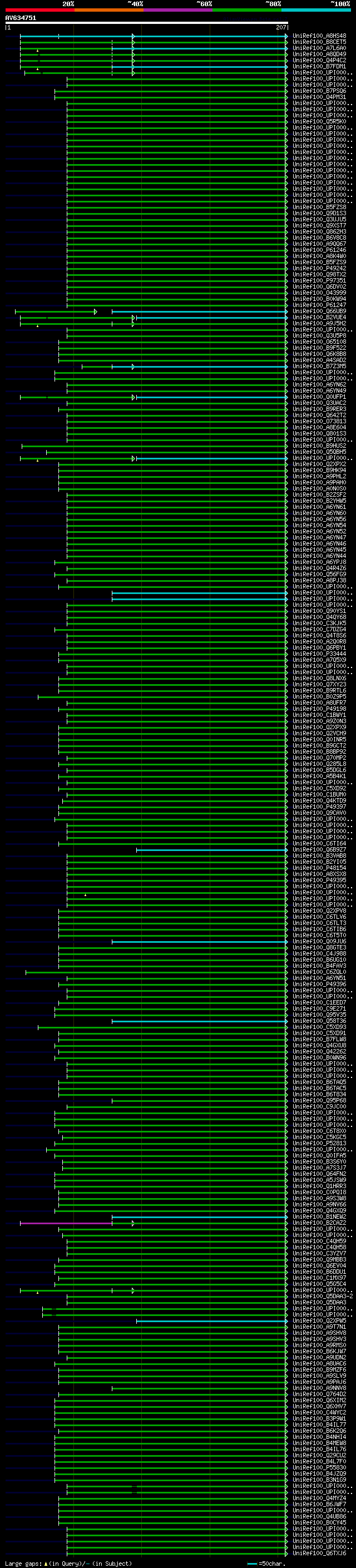Viewport: 356px width, 1568px height.
Task: Open hit UniRef100_B7PSQ6
Action: point(319,91)
